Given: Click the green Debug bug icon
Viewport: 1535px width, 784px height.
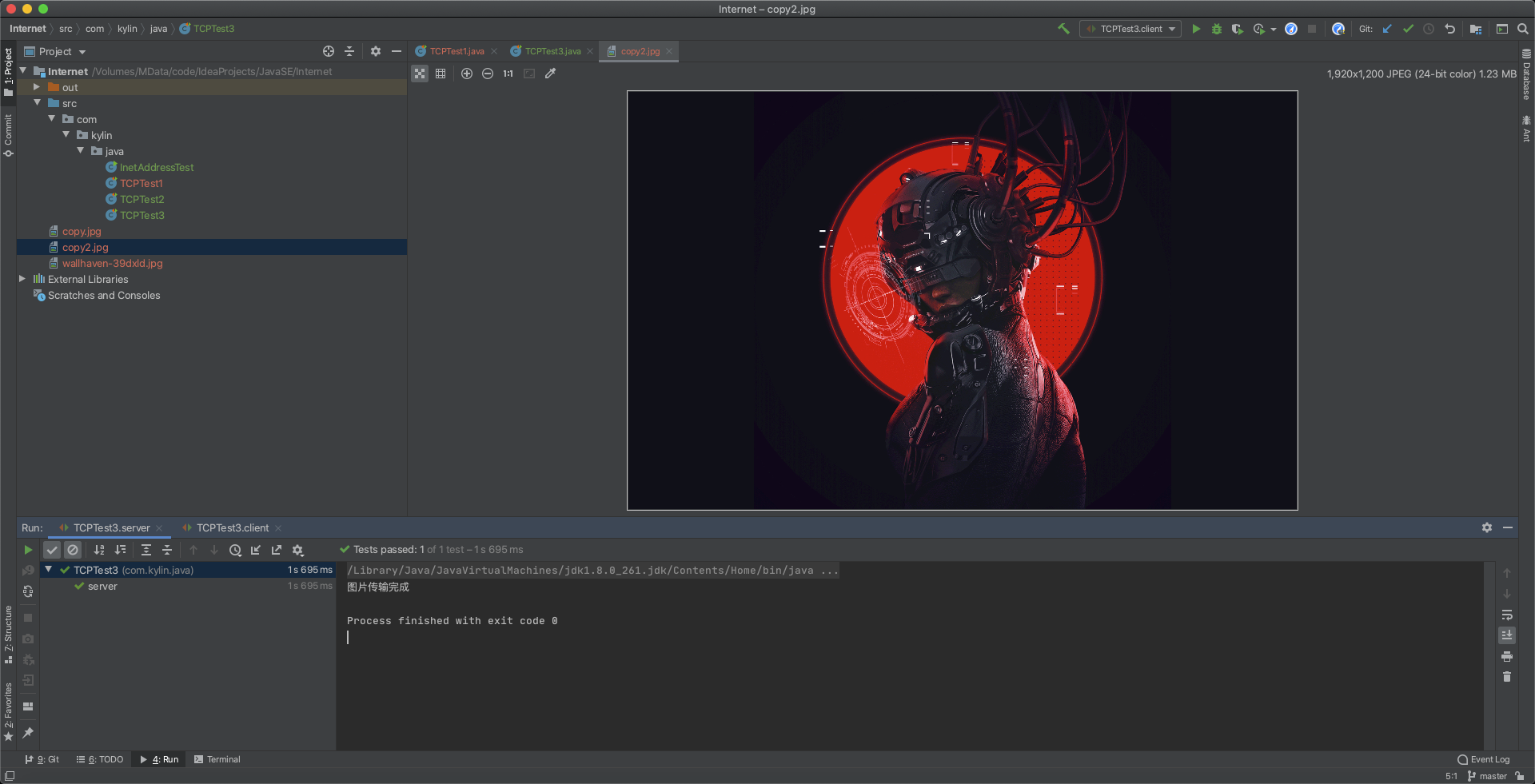Looking at the screenshot, I should click(x=1216, y=29).
